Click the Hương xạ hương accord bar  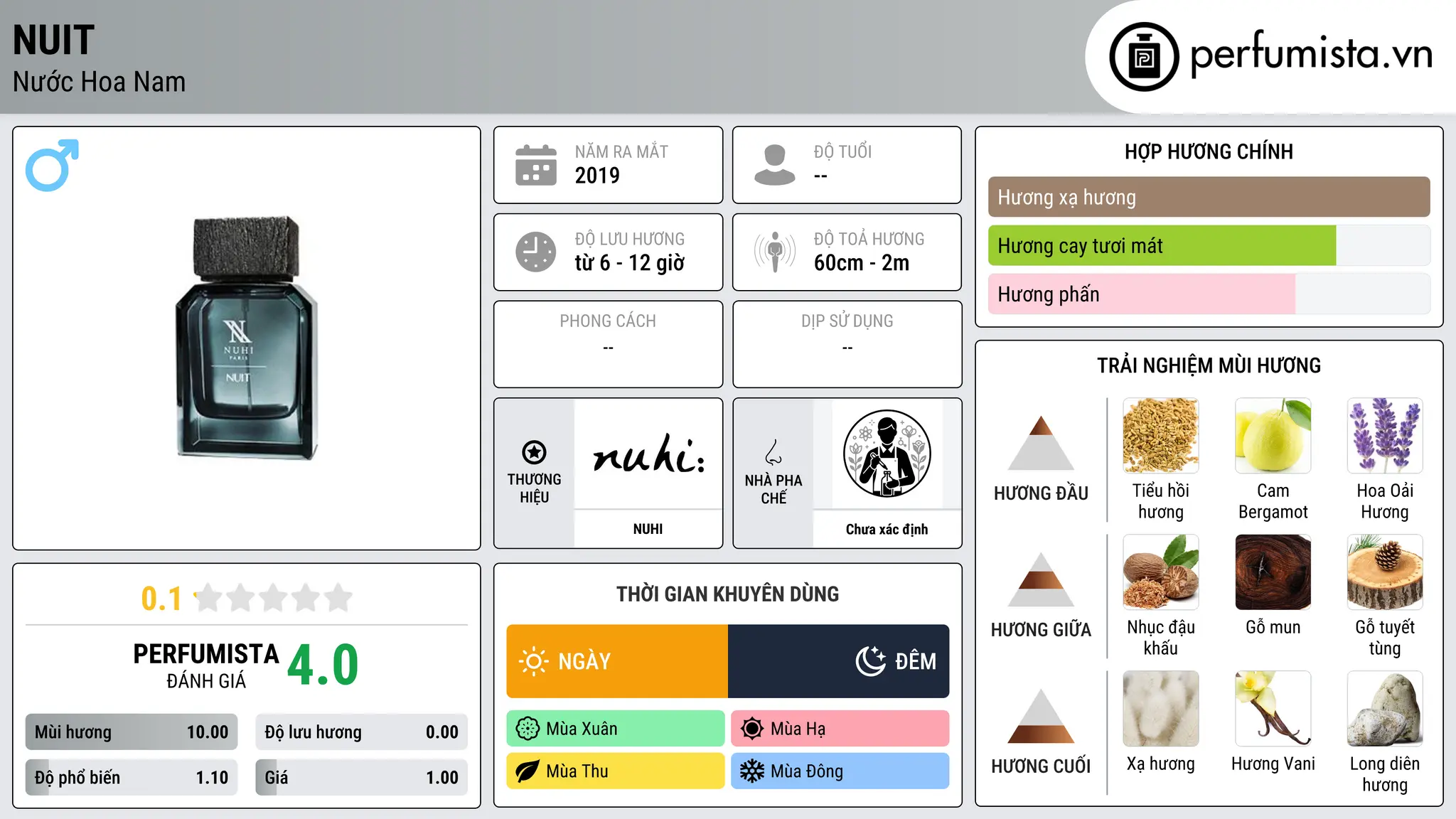tap(1209, 197)
